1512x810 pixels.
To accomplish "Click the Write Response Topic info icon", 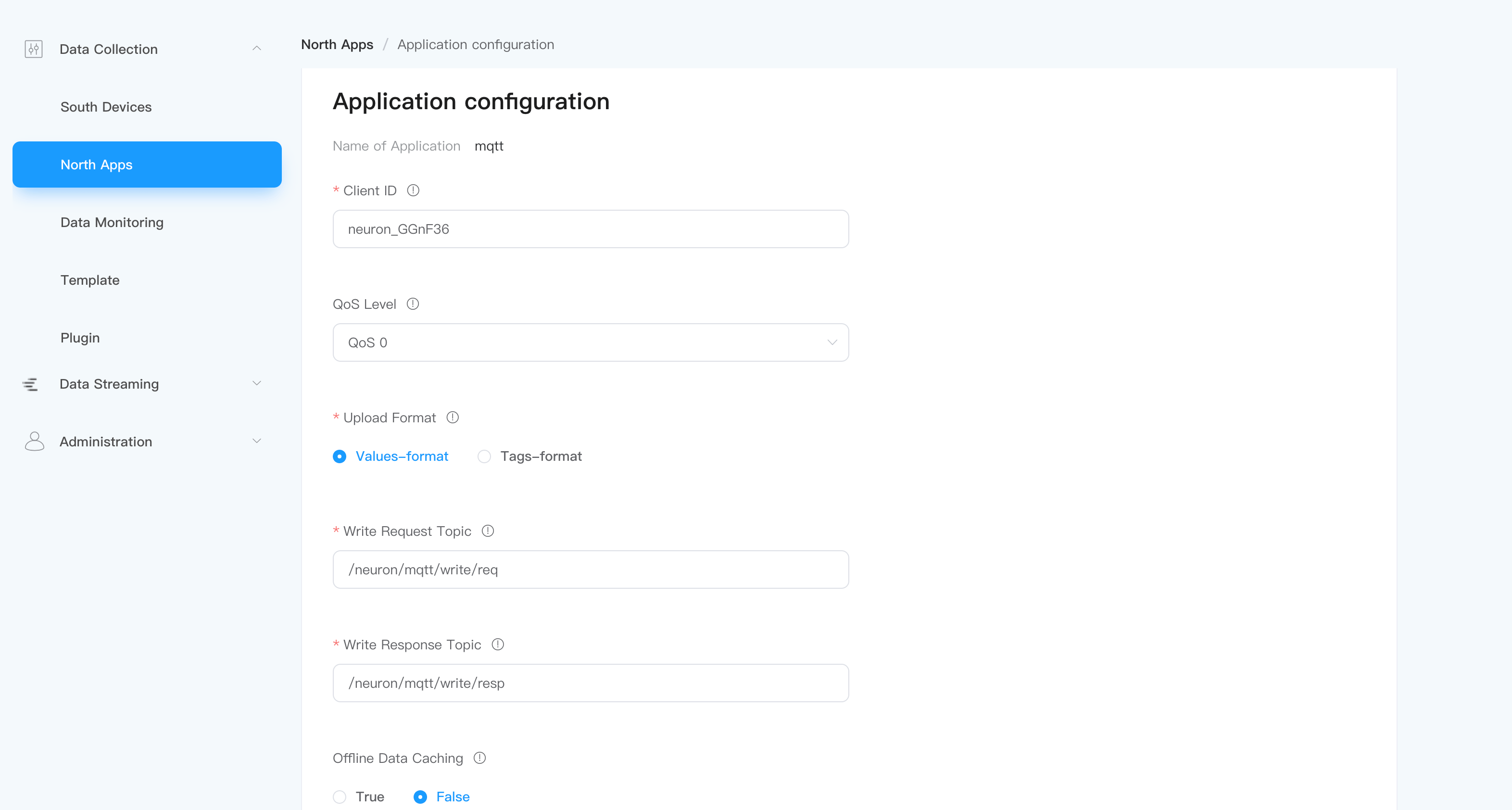I will click(498, 644).
